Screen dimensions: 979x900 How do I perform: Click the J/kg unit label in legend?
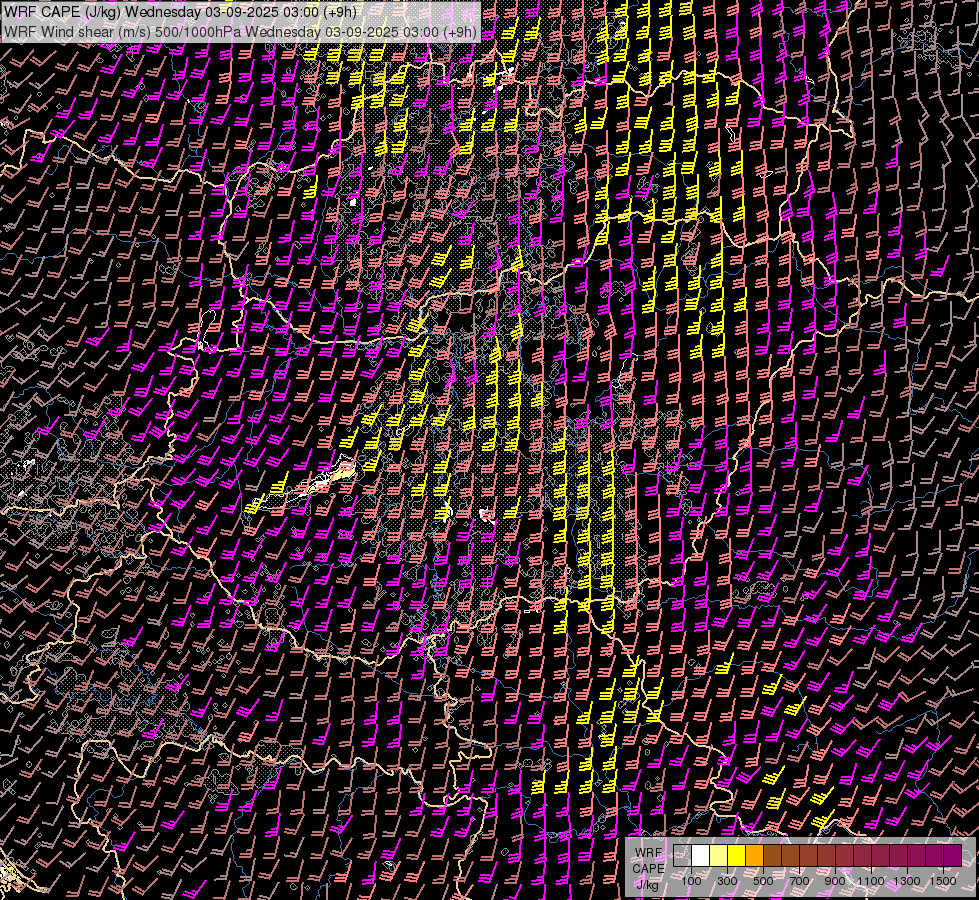[x=647, y=884]
